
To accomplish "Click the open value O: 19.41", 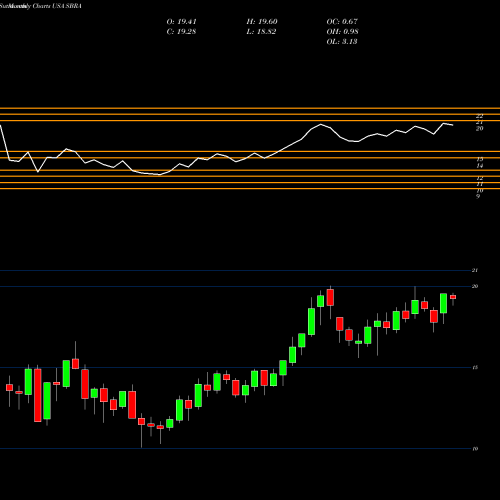I will tap(181, 22).
